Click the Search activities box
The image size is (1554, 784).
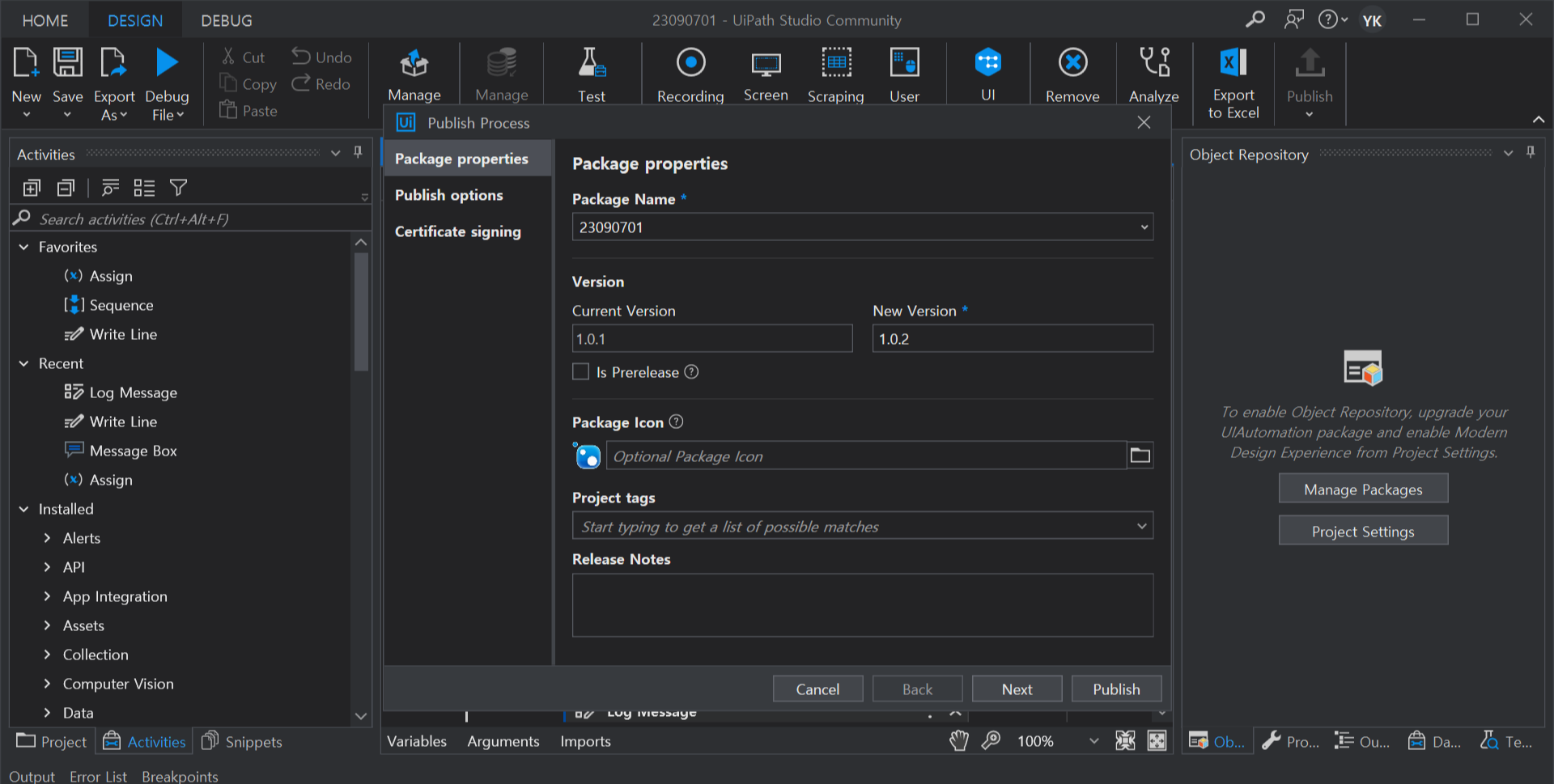pyautogui.click(x=190, y=218)
